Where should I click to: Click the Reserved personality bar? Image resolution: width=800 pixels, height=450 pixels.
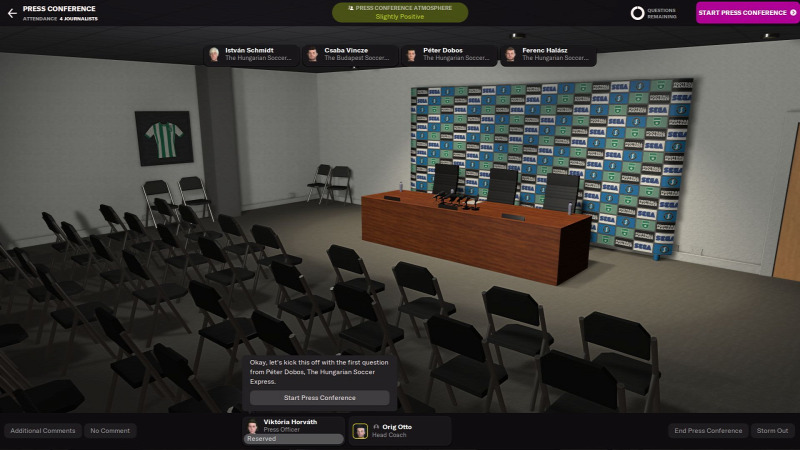pyautogui.click(x=293, y=439)
